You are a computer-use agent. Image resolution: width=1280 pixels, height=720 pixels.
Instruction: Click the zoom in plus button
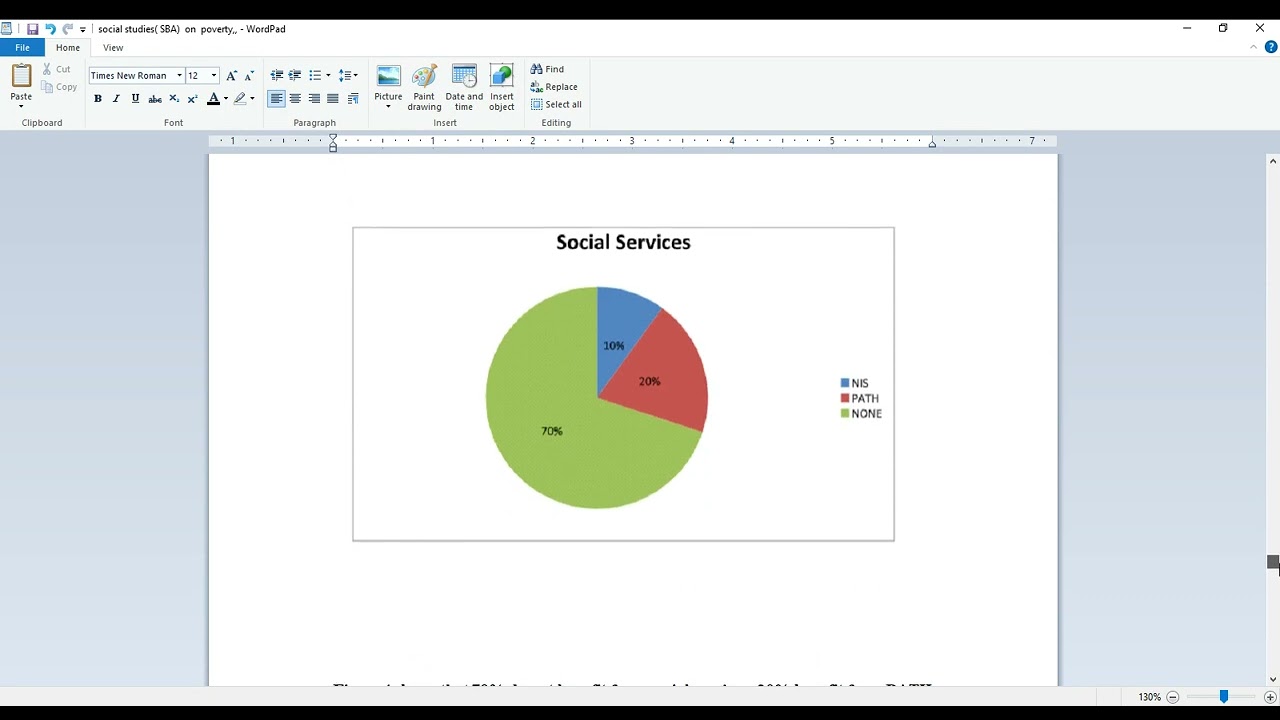(x=1270, y=697)
